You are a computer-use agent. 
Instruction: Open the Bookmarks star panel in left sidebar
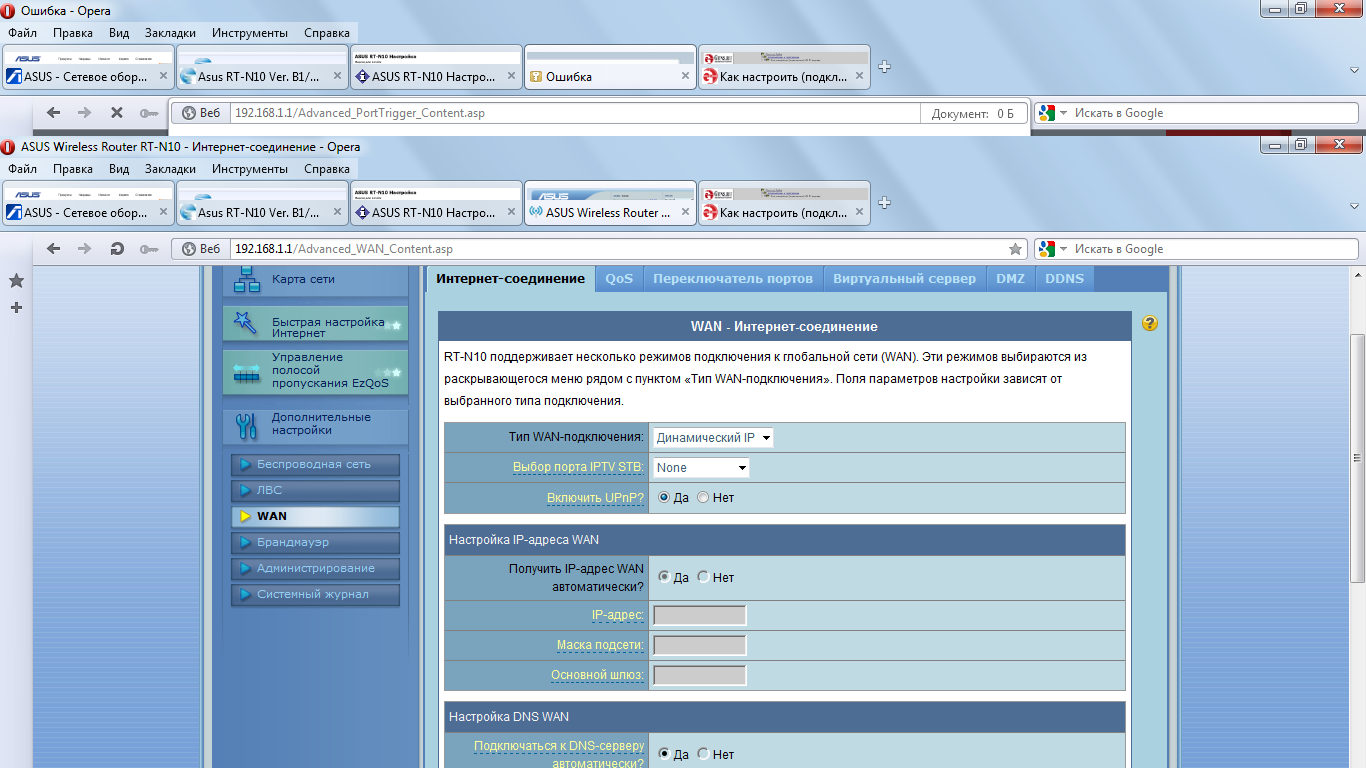(x=16, y=281)
